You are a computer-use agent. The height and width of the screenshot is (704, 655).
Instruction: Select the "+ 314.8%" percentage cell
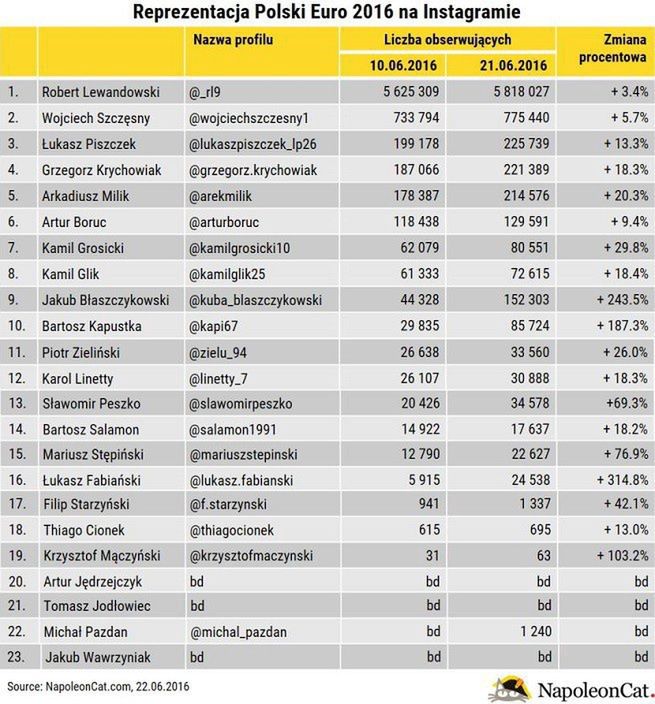pos(614,478)
